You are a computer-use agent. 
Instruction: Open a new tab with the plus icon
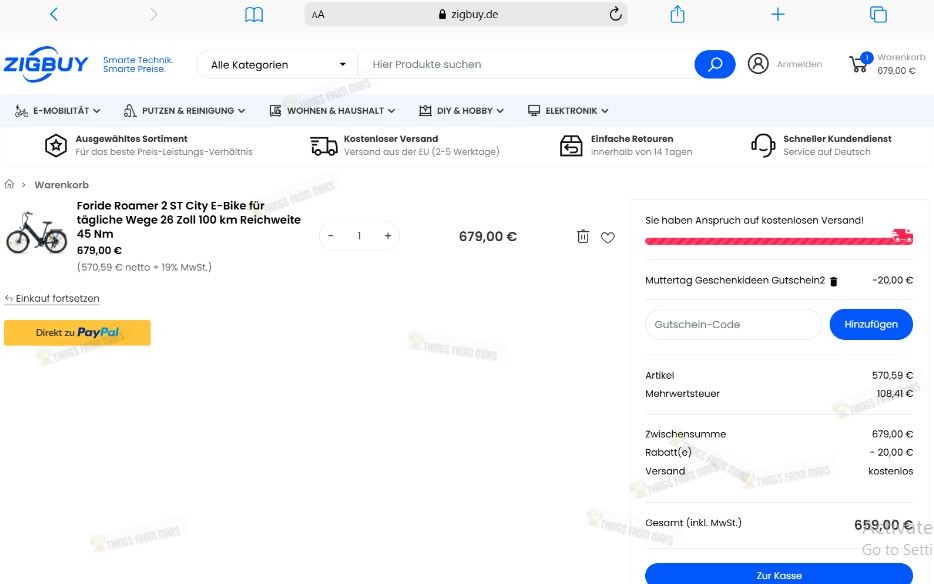tap(777, 14)
